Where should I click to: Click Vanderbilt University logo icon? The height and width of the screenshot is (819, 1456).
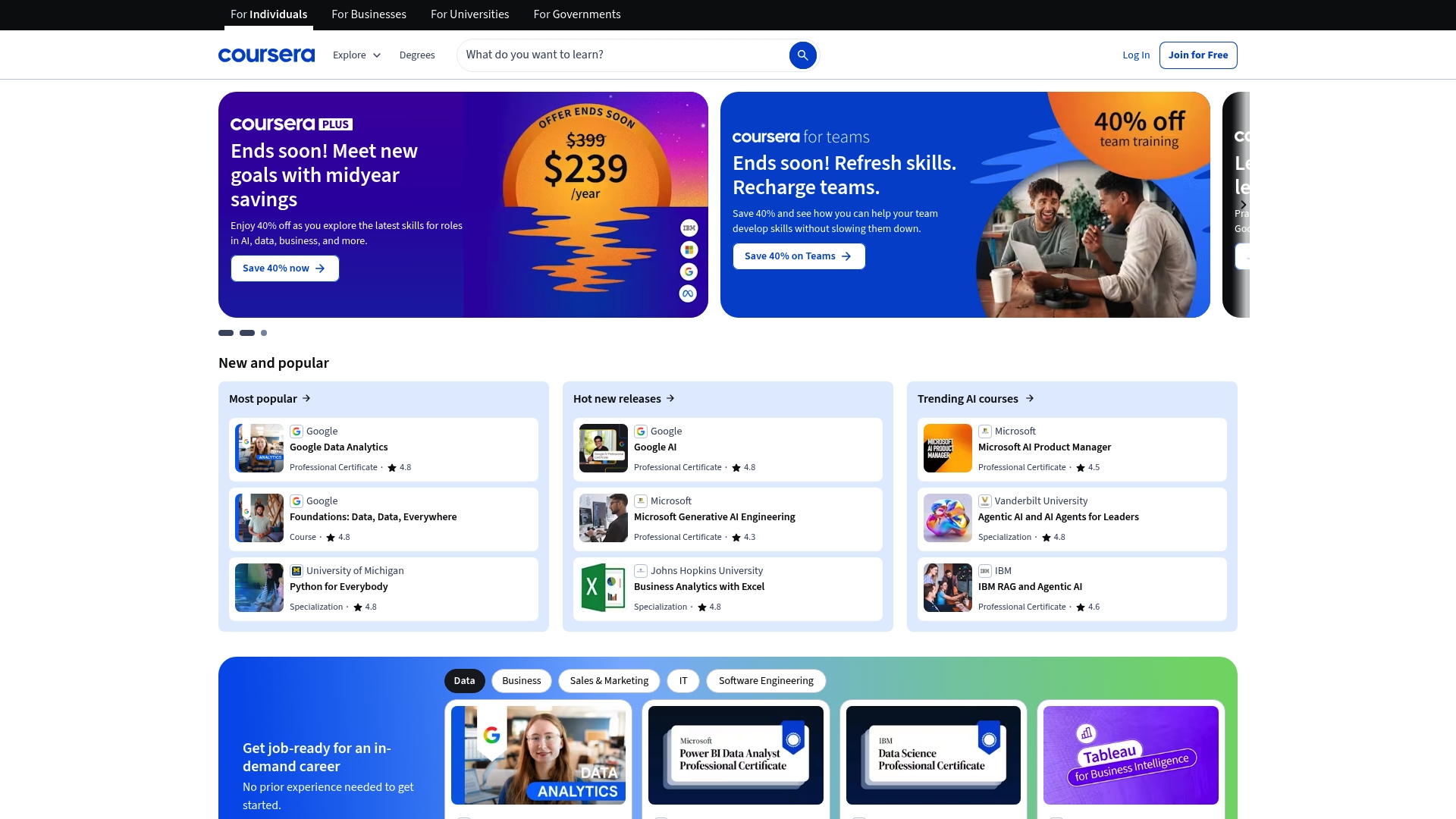pyautogui.click(x=985, y=501)
